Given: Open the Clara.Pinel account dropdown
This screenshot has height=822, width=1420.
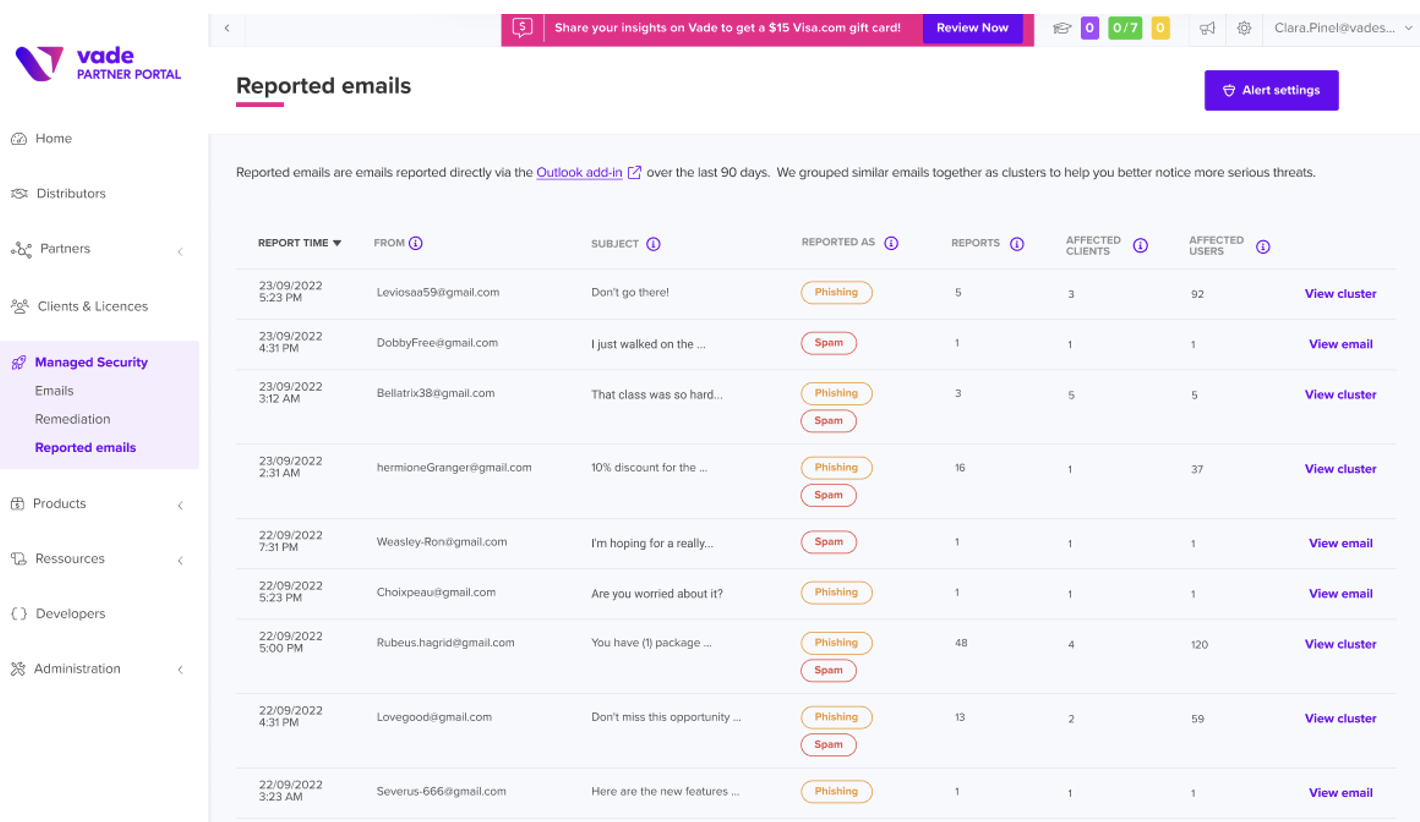Looking at the screenshot, I should pos(1342,29).
